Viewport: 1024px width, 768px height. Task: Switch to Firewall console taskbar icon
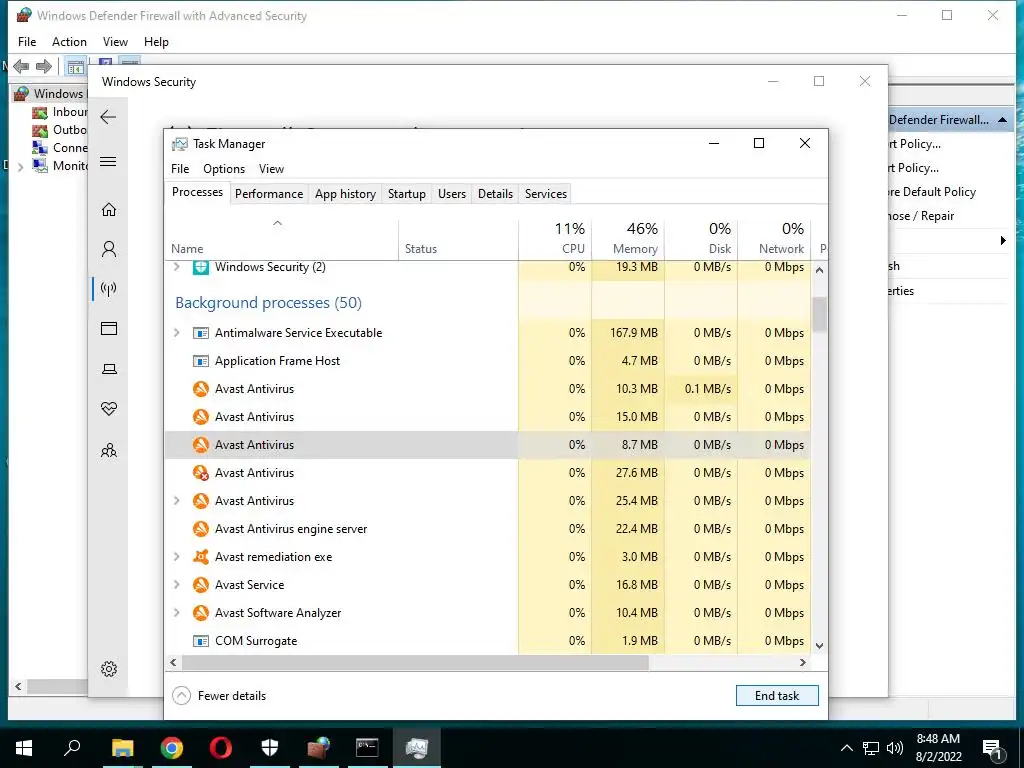319,748
